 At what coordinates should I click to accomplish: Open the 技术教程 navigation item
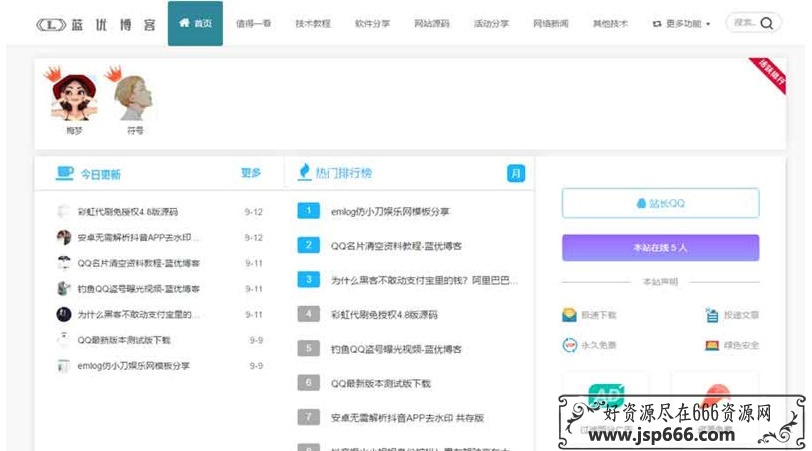(313, 23)
